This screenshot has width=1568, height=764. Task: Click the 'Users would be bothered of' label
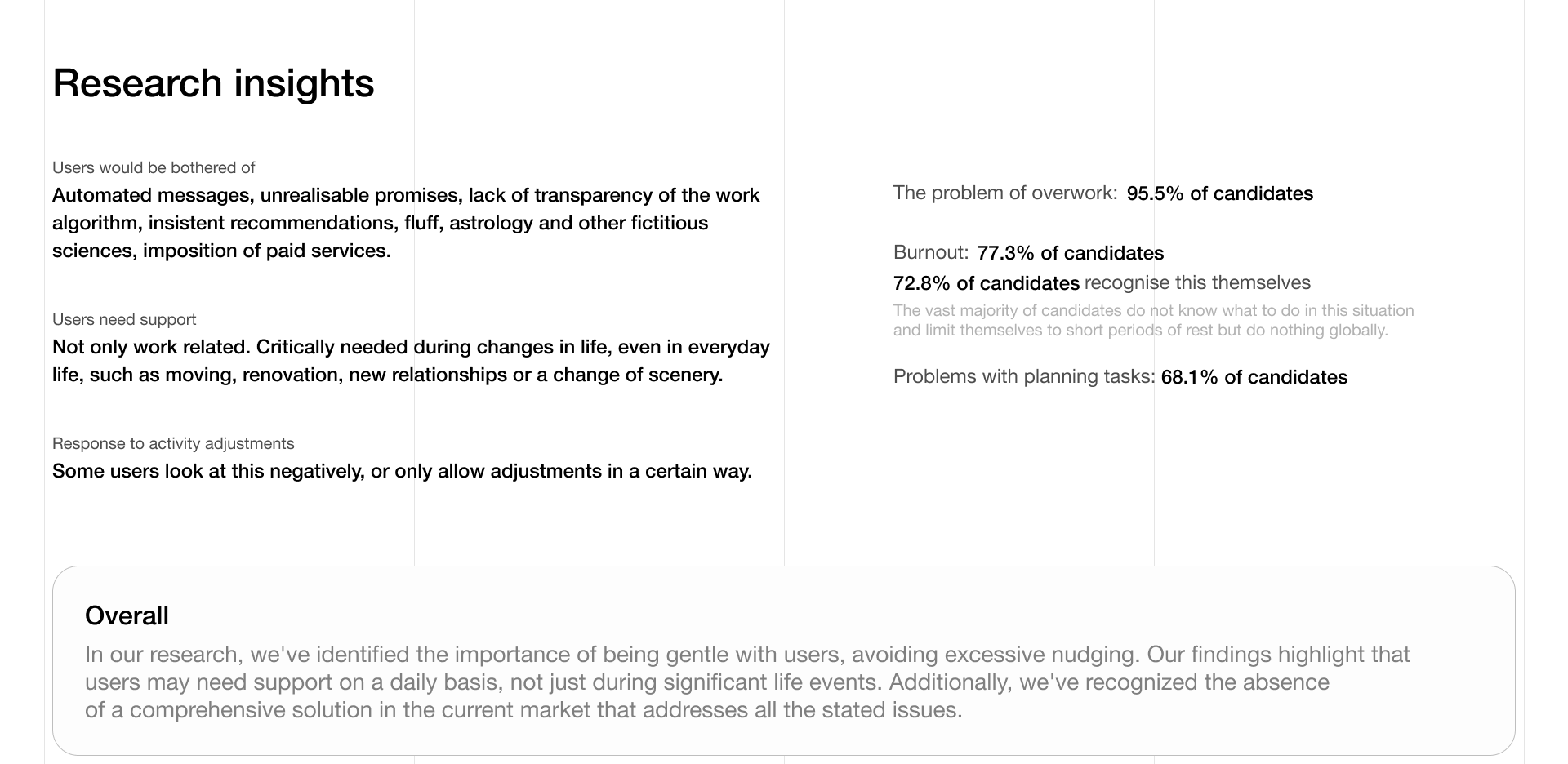point(154,167)
